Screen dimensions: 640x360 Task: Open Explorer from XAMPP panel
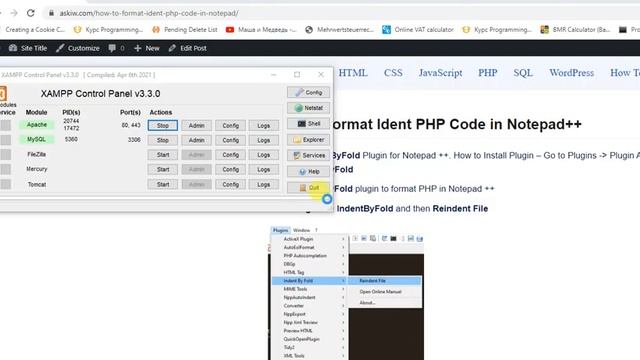pos(308,140)
